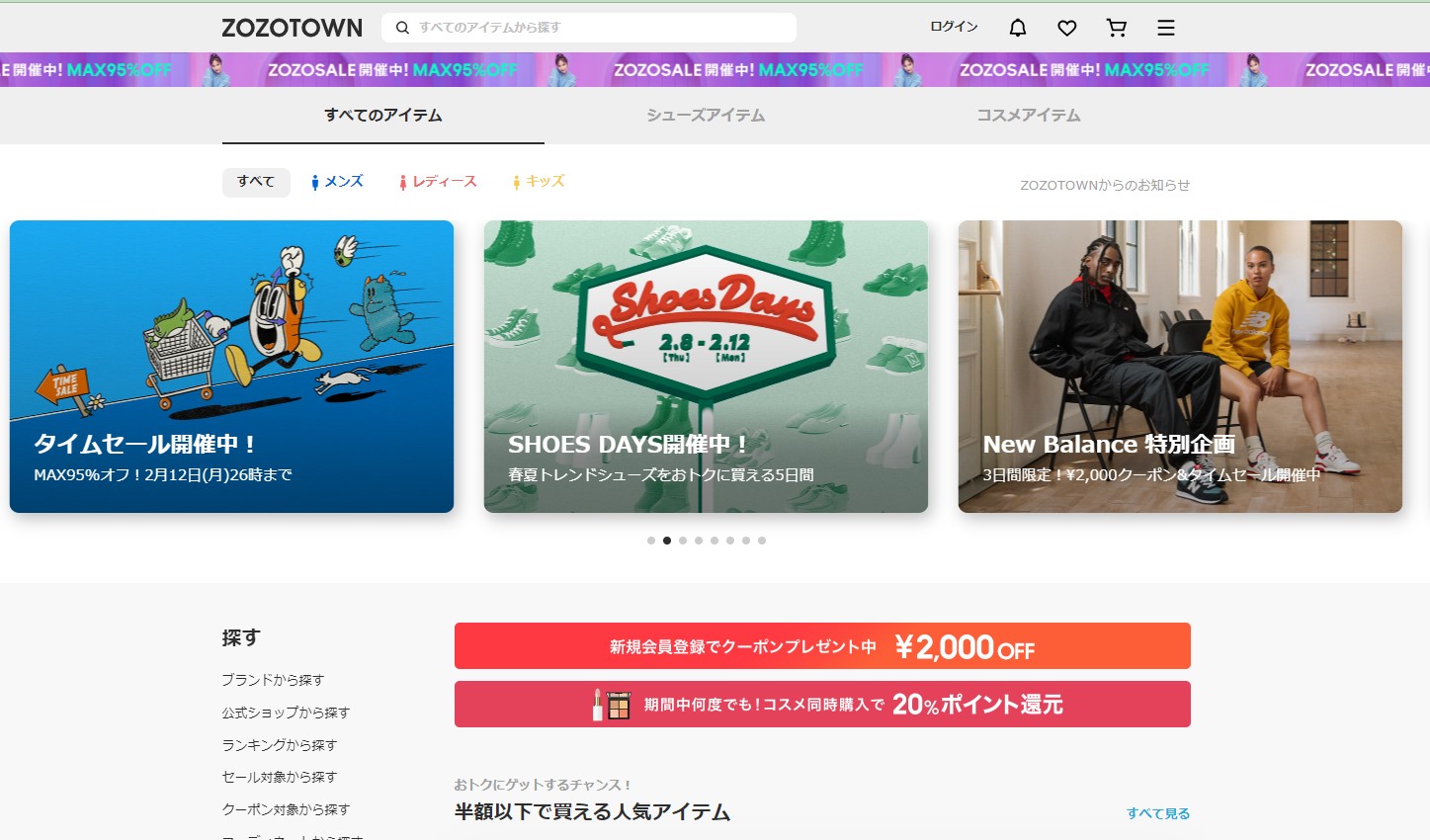Open セール対象から探す link
The image size is (1430, 840).
280,777
